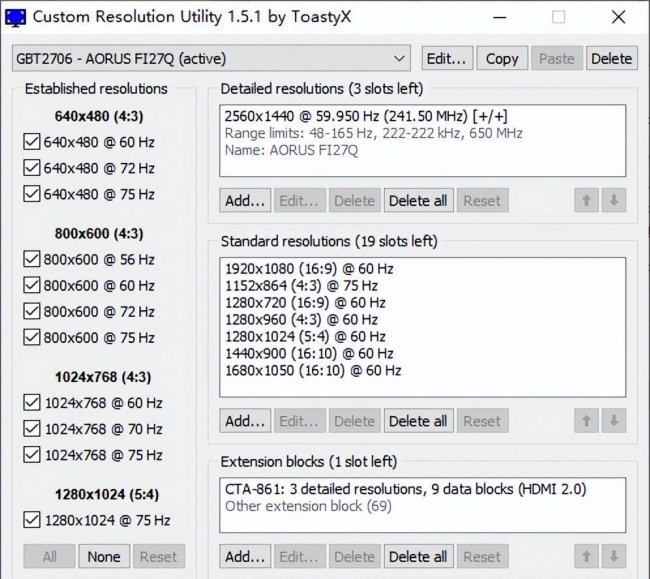The image size is (650, 579).
Task: Click All under Established resolutions
Action: click(49, 556)
